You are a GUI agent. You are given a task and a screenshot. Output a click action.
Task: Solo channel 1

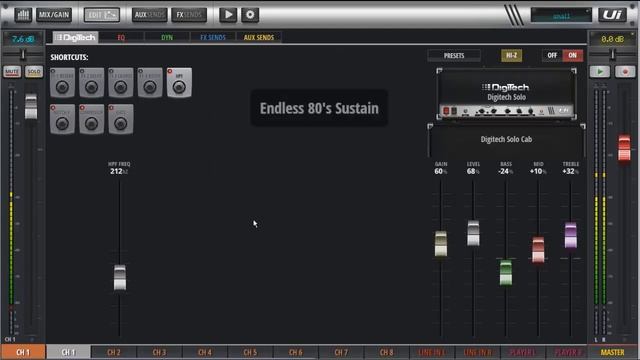coord(34,72)
